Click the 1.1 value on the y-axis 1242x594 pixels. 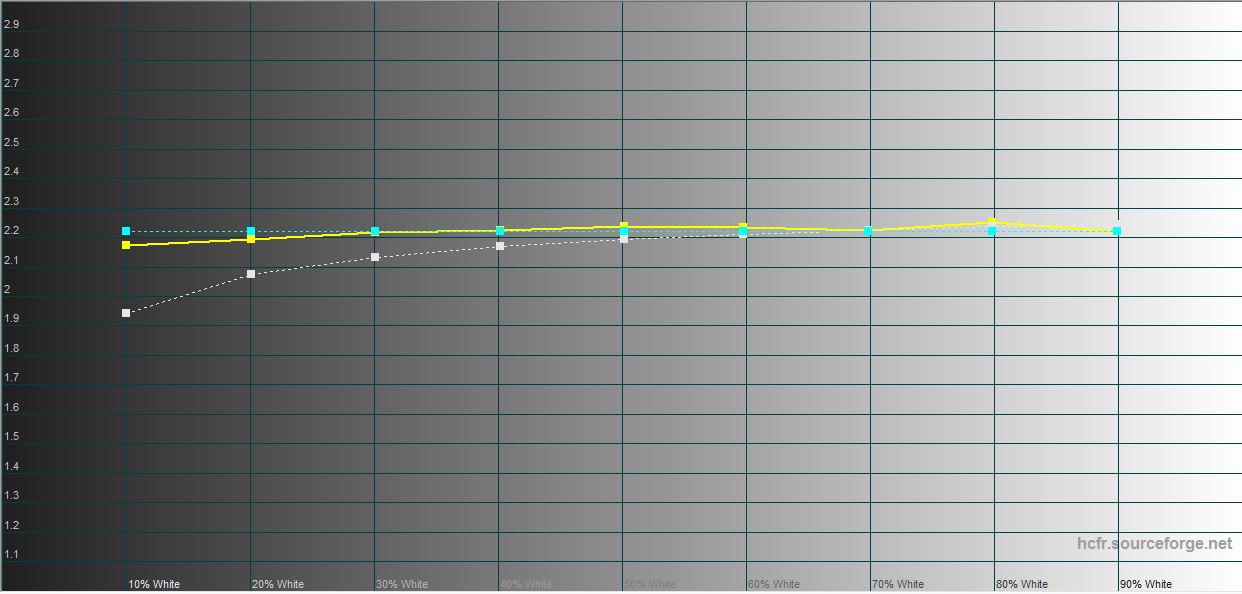point(11,554)
